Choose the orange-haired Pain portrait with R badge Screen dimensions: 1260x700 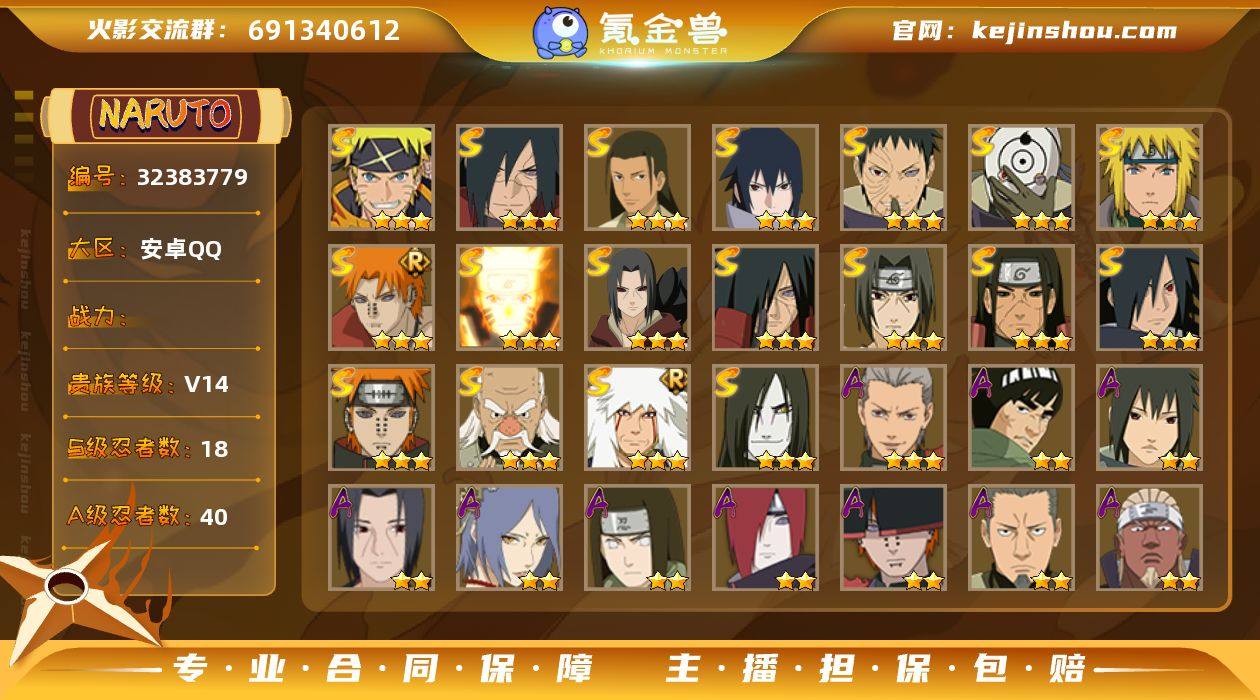(381, 298)
